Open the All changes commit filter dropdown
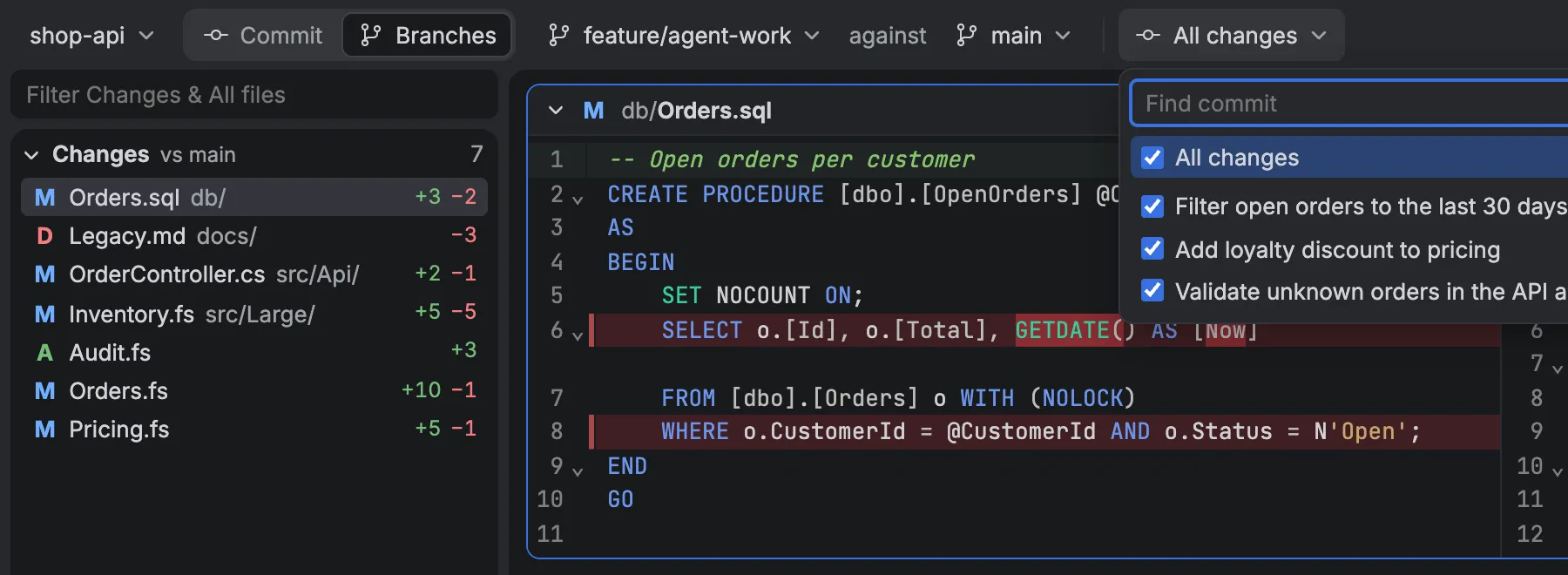 point(1232,36)
